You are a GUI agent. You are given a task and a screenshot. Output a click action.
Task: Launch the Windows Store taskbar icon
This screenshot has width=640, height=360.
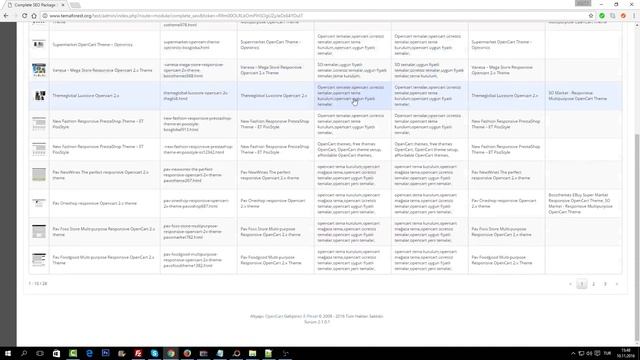[x=56, y=353]
